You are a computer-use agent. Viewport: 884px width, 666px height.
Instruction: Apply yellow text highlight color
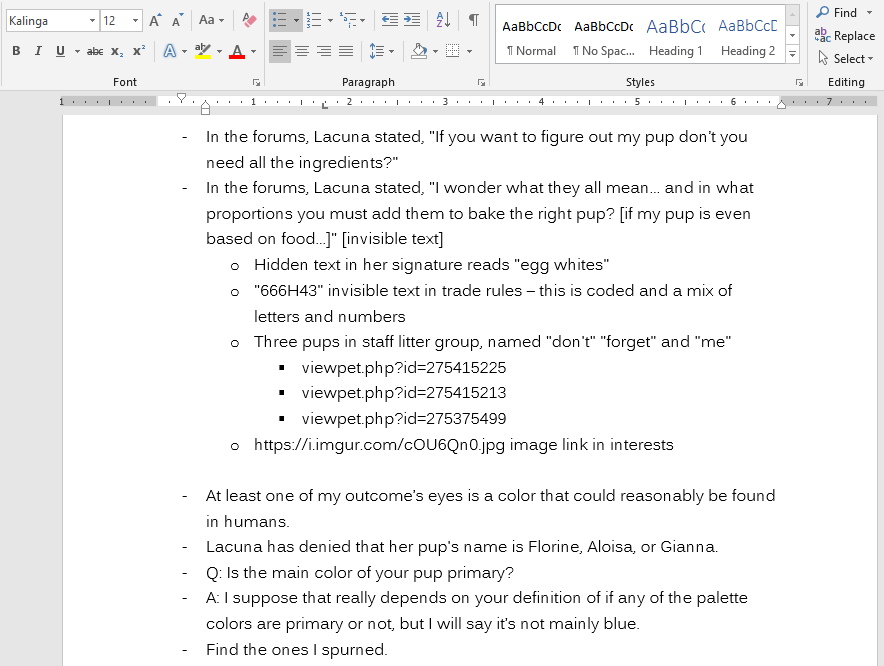202,51
